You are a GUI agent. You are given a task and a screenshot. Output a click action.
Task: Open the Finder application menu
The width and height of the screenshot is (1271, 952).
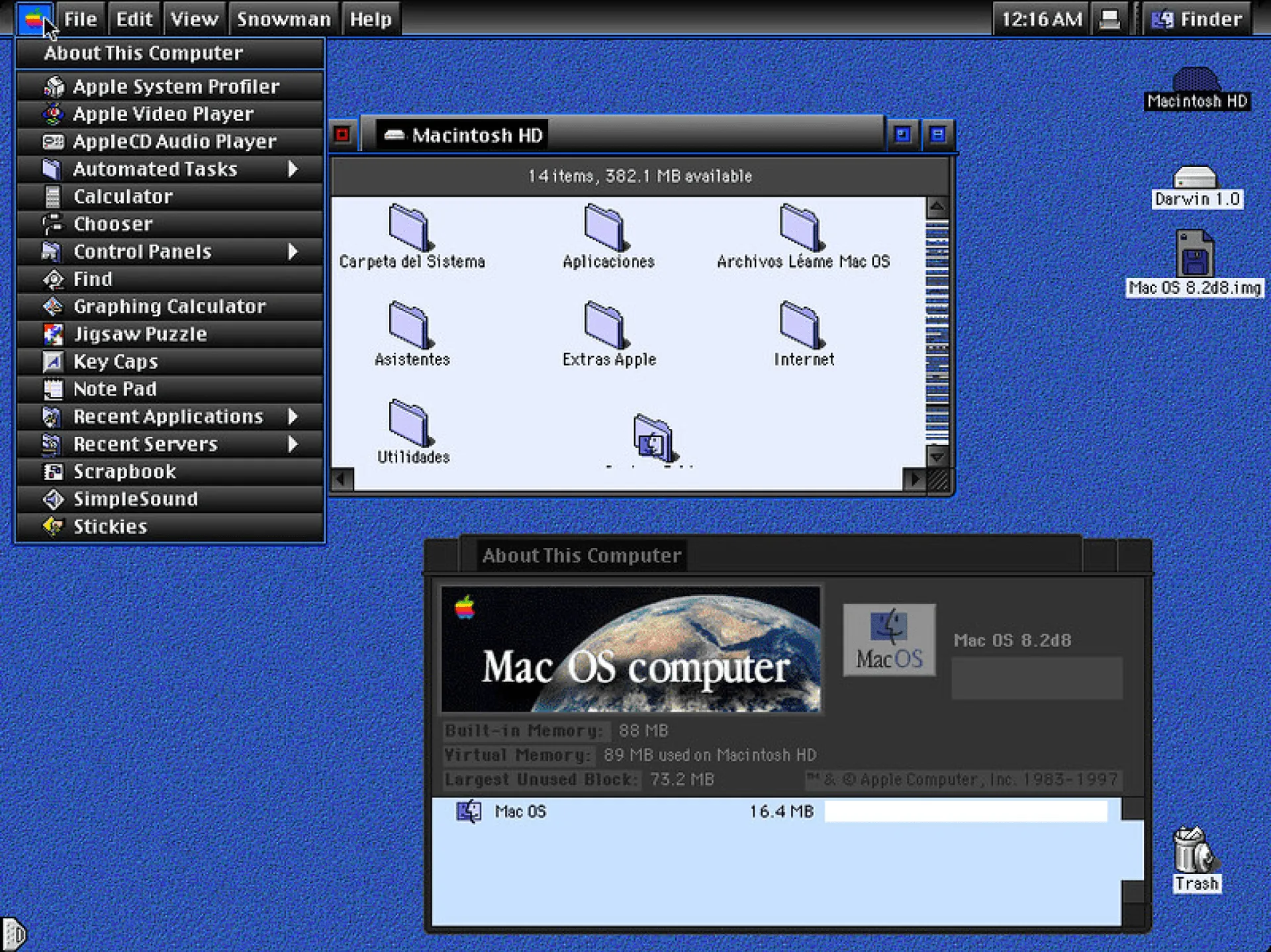click(x=1197, y=18)
